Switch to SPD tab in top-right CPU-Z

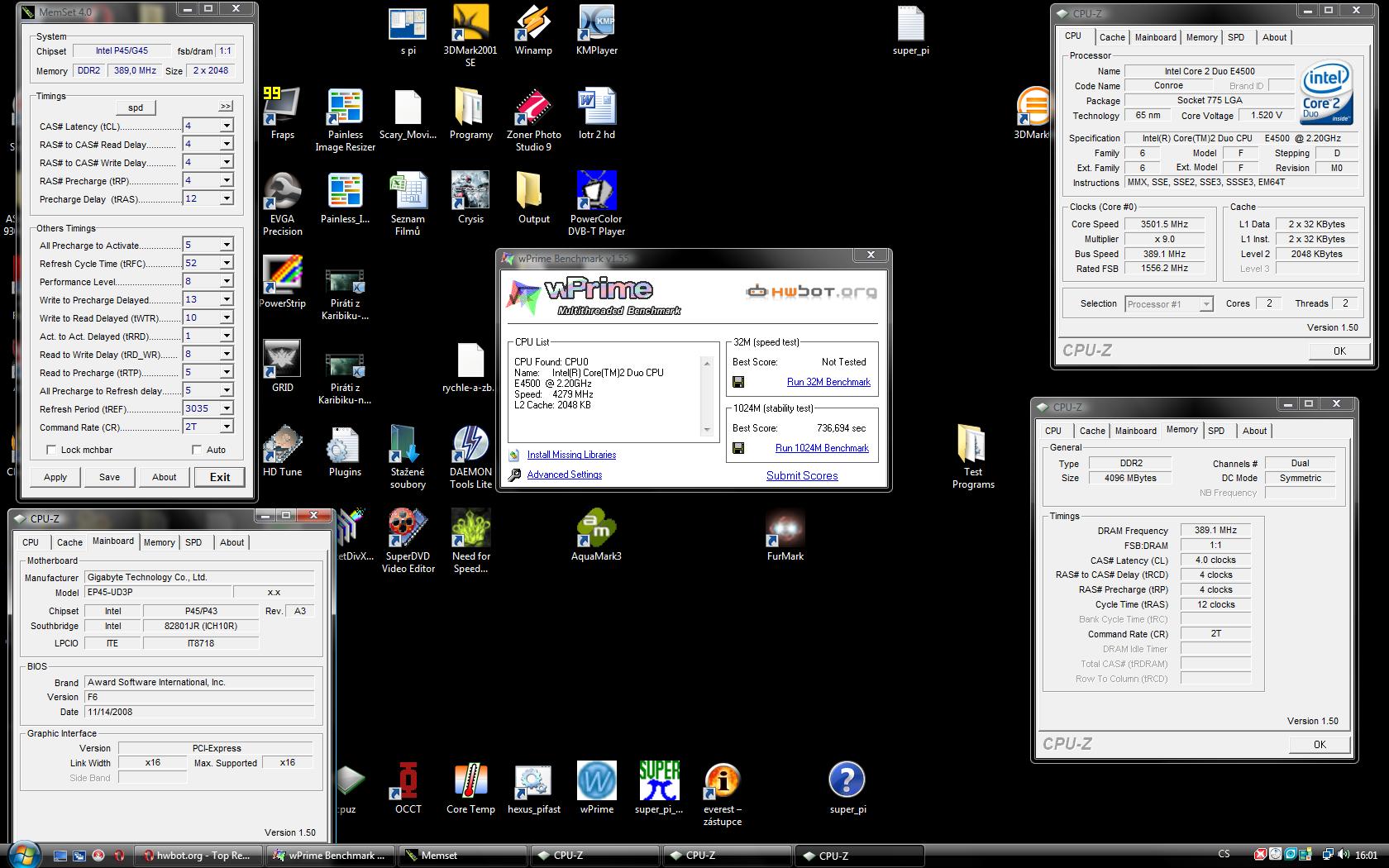tap(1236, 37)
